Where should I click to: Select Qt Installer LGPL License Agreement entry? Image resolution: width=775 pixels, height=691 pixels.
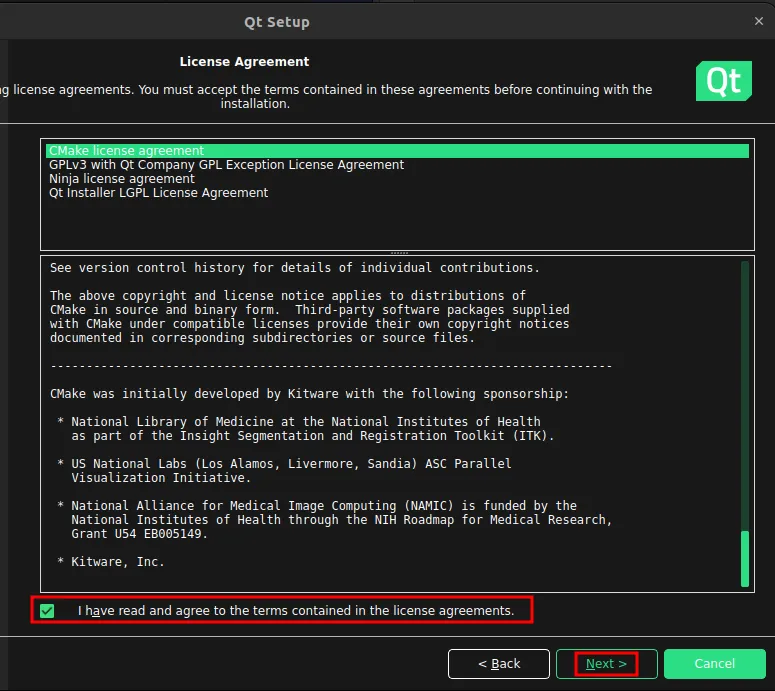397,193
